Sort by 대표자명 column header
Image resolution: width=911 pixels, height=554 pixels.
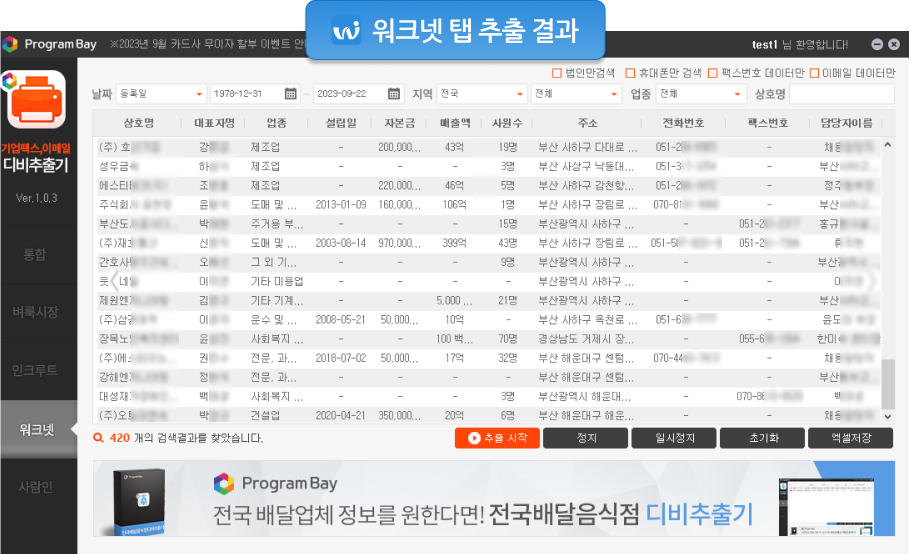click(x=214, y=123)
